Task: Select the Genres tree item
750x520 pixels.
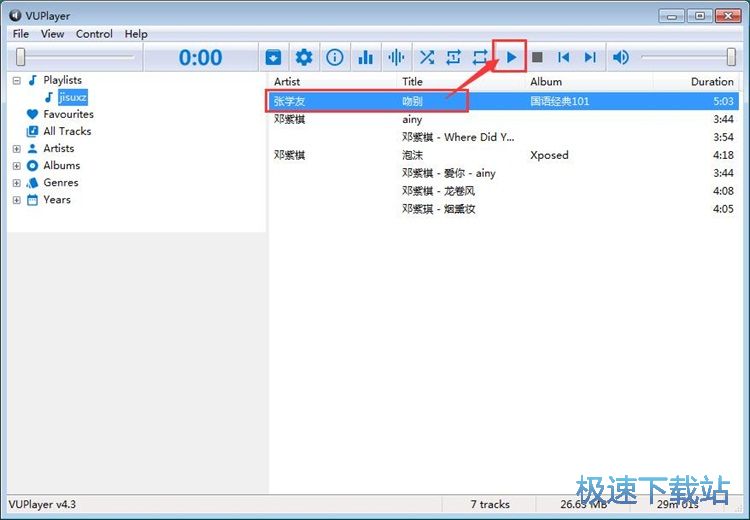Action: (x=61, y=183)
